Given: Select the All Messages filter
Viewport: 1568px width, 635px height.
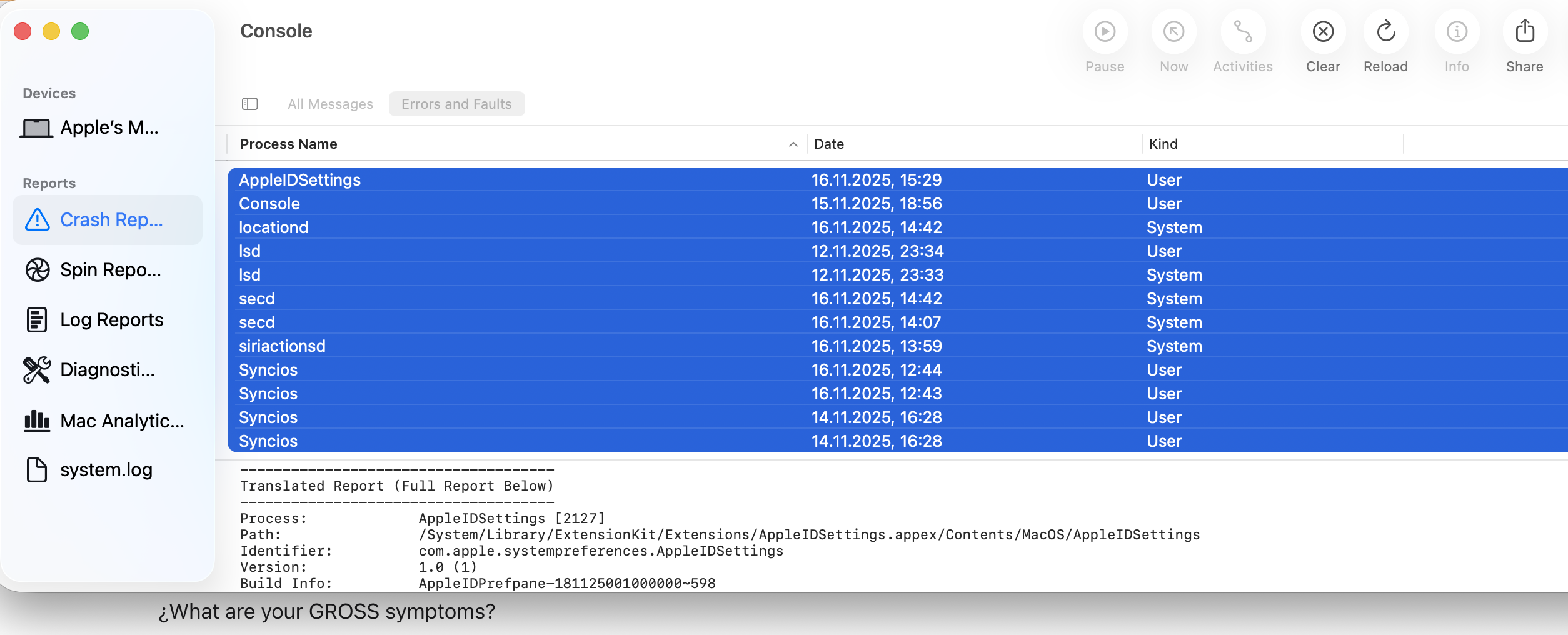Looking at the screenshot, I should pos(330,104).
